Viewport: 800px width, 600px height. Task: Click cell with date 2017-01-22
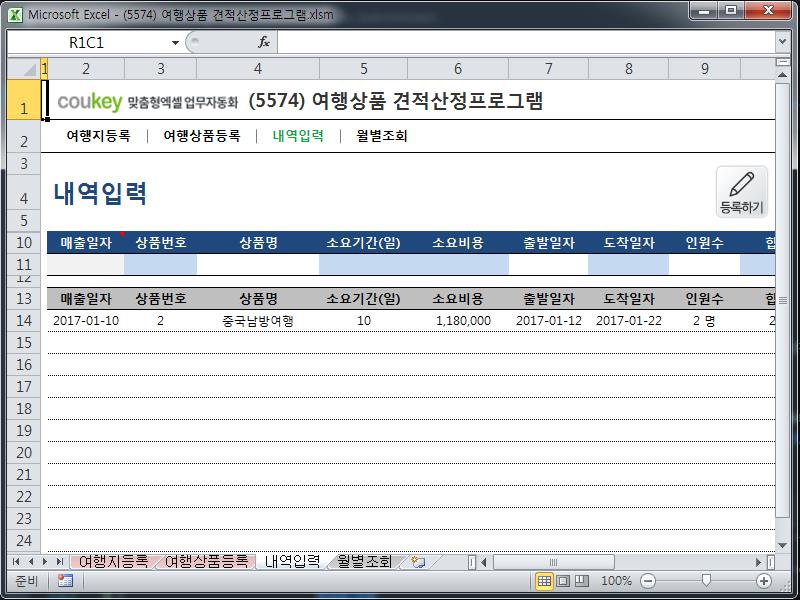pos(629,321)
